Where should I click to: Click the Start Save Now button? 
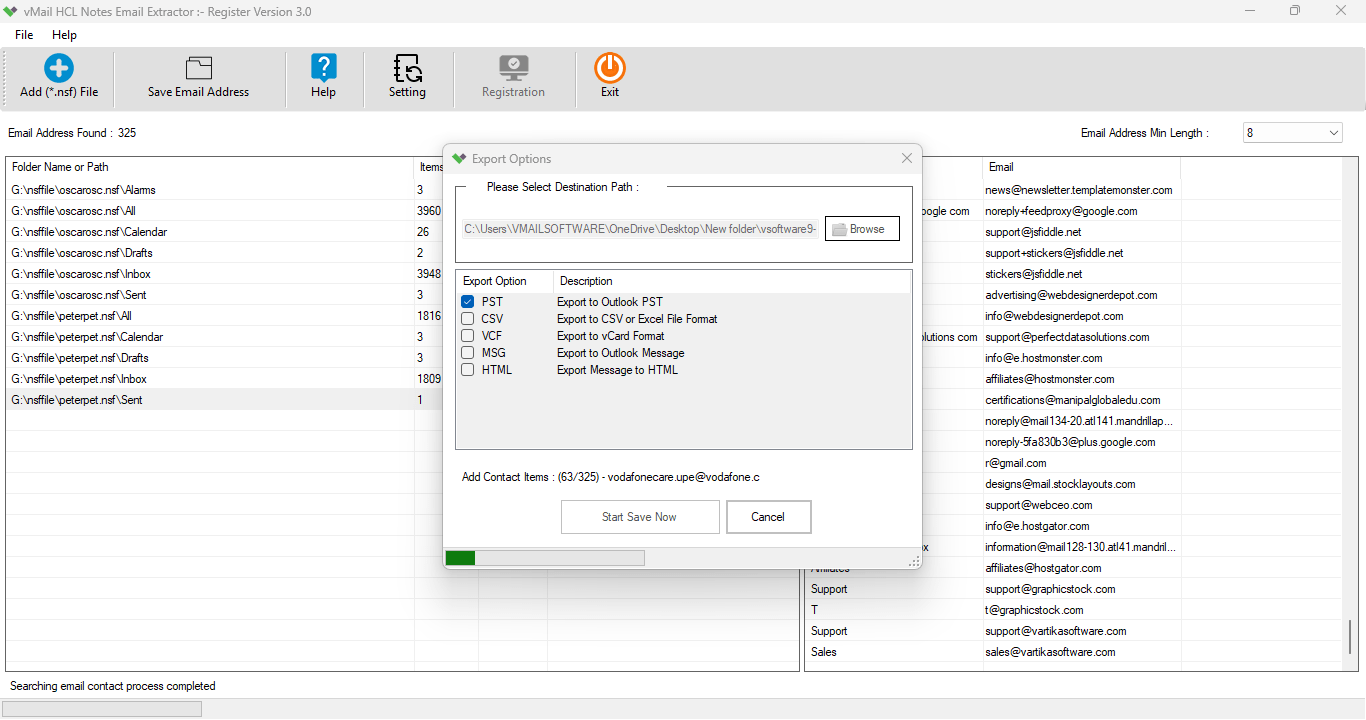[640, 517]
